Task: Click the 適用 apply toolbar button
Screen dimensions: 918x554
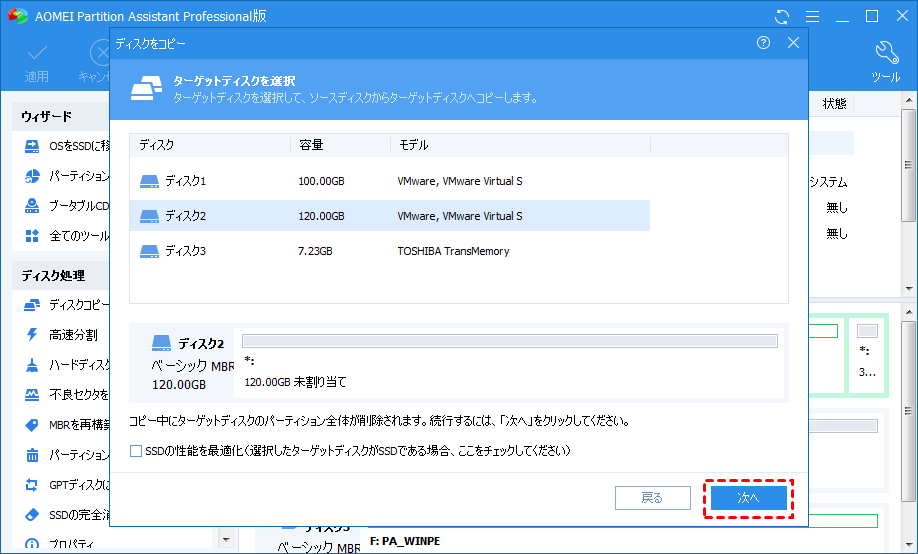Action: tap(36, 63)
